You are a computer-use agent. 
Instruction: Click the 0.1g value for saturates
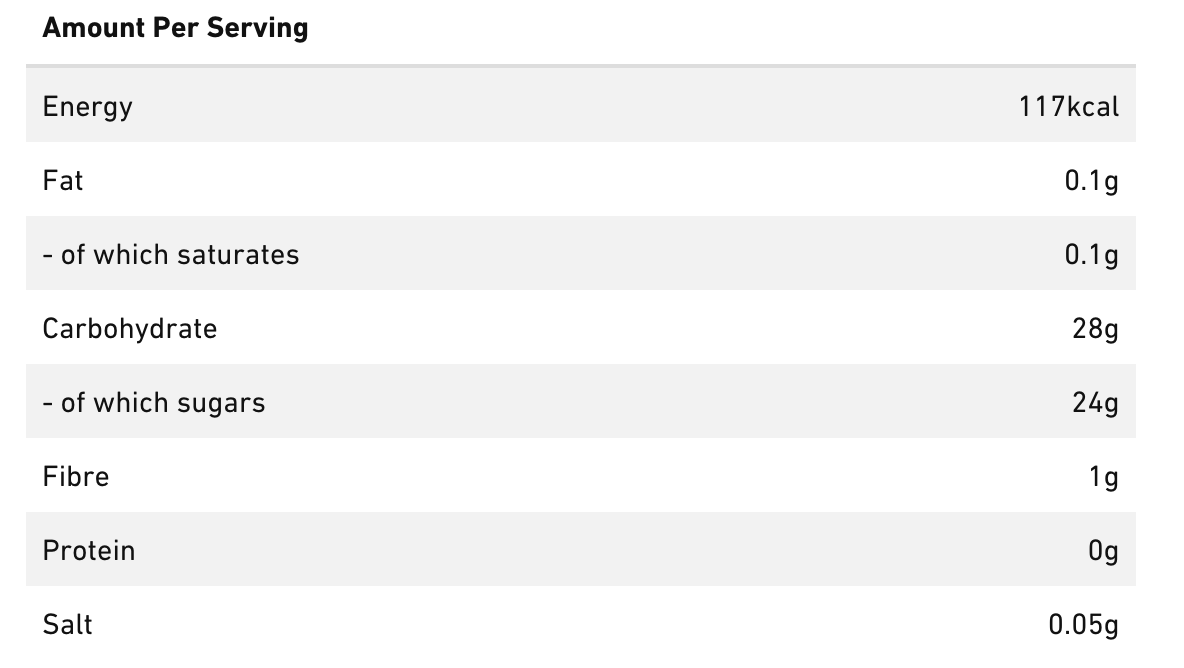(1091, 254)
